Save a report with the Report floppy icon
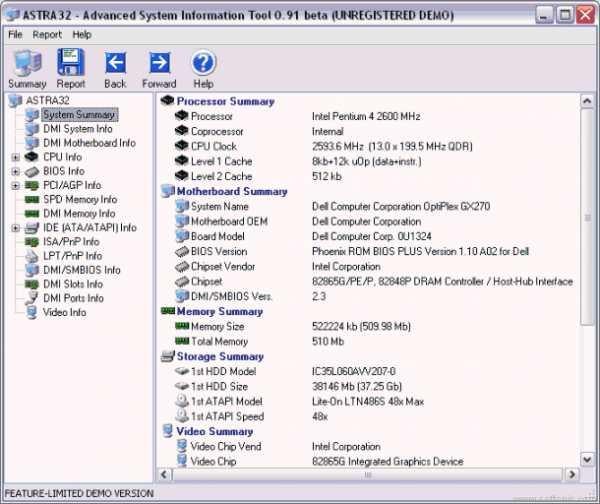This screenshot has height=504, width=600. [71, 62]
